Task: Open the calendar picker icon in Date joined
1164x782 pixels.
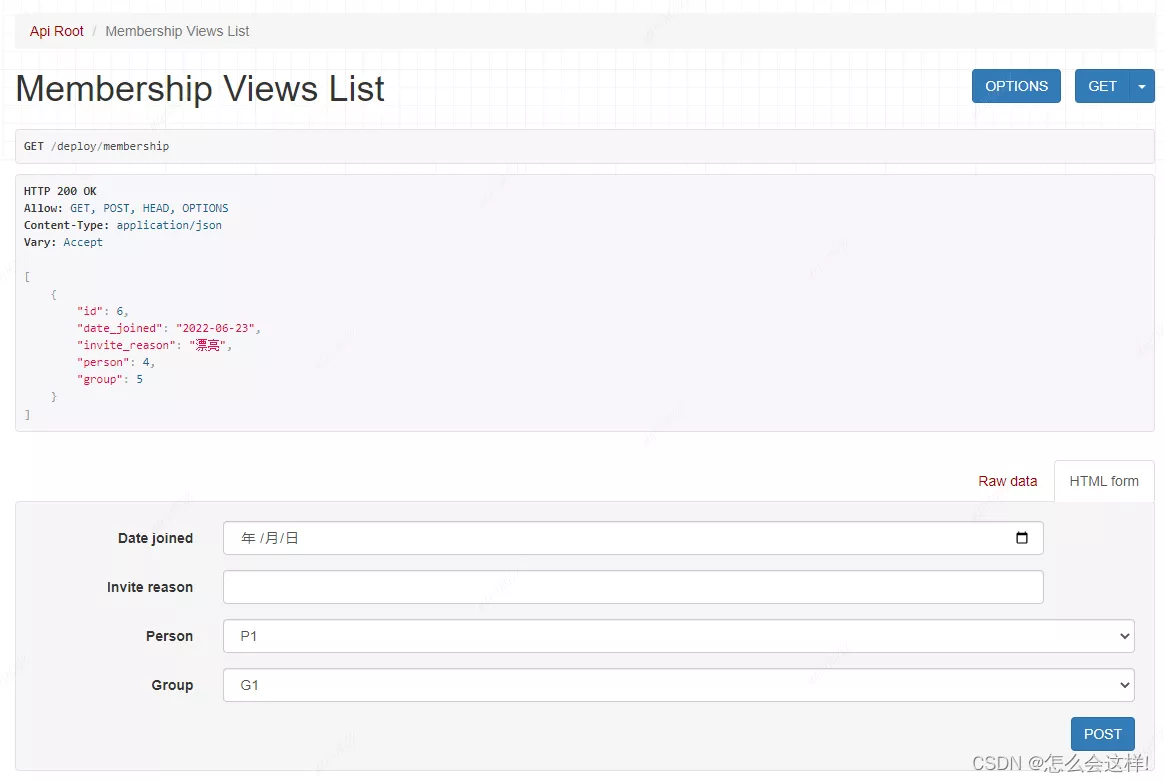Action: (x=1021, y=538)
